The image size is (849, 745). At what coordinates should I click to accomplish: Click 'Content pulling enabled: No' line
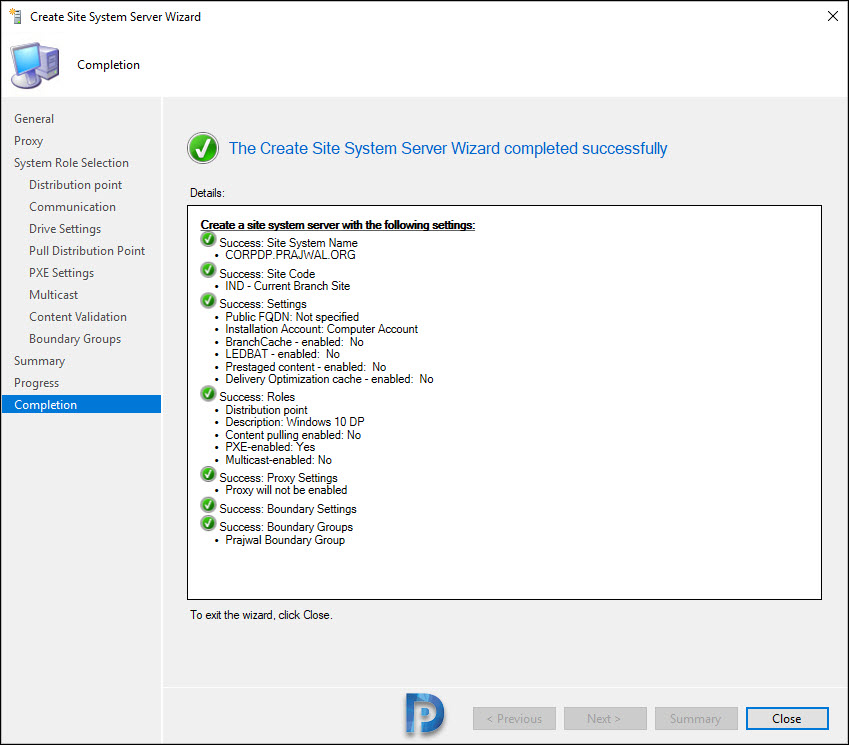click(293, 435)
